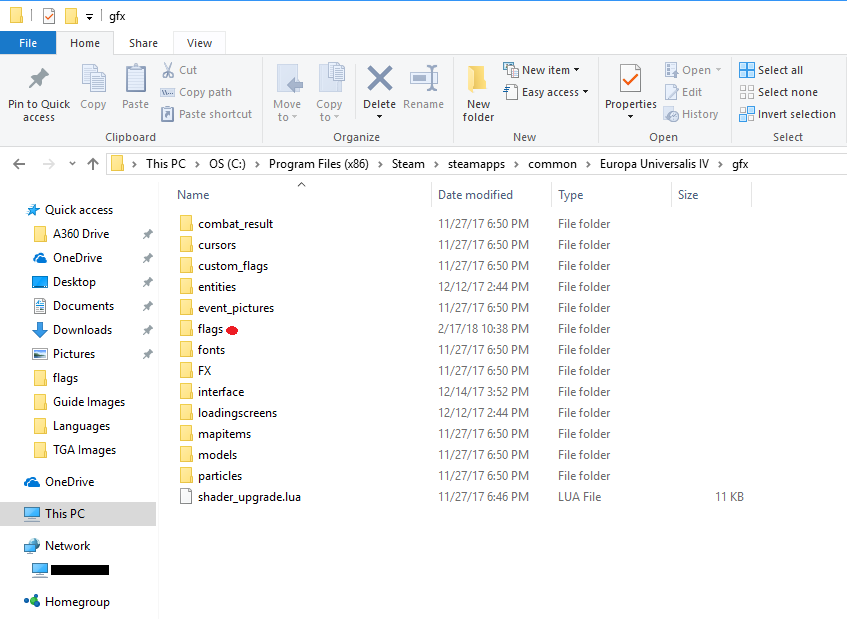The width and height of the screenshot is (847, 619).
Task: Click Invert selection
Action: [x=788, y=114]
